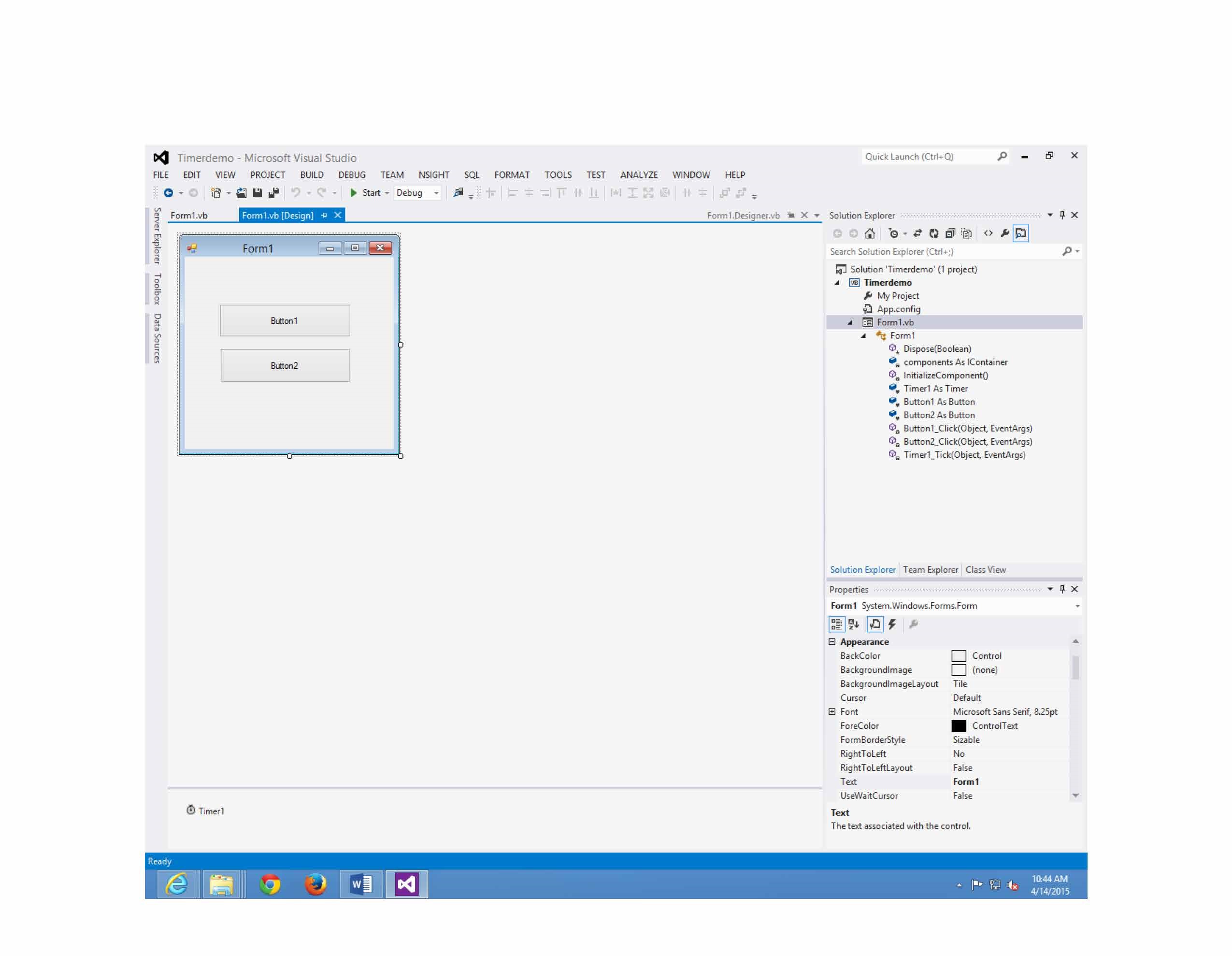This screenshot has width=1232, height=956.
Task: Collapse the Form1.vb tree node
Action: coord(850,323)
